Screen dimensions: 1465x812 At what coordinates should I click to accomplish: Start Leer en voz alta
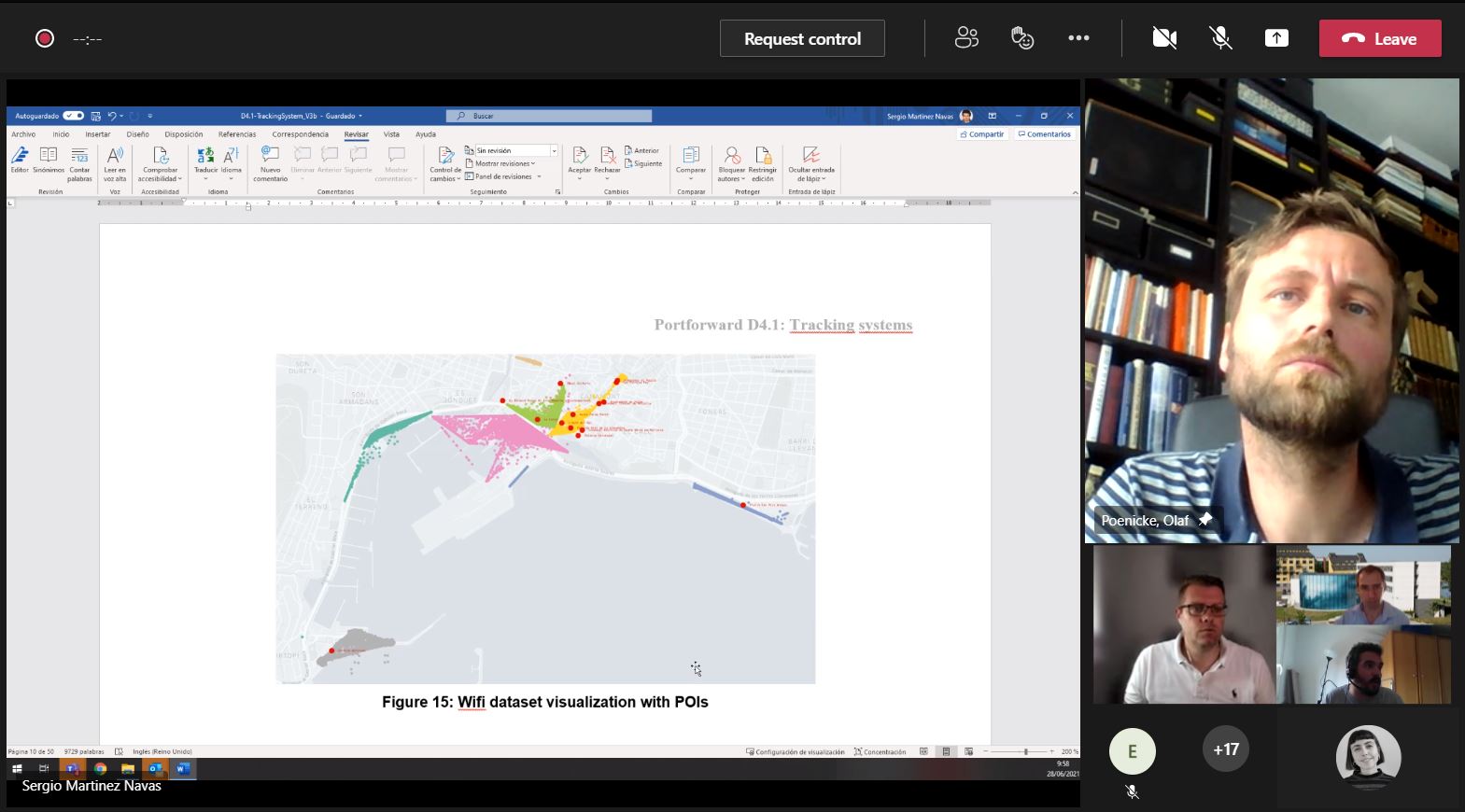tap(115, 163)
